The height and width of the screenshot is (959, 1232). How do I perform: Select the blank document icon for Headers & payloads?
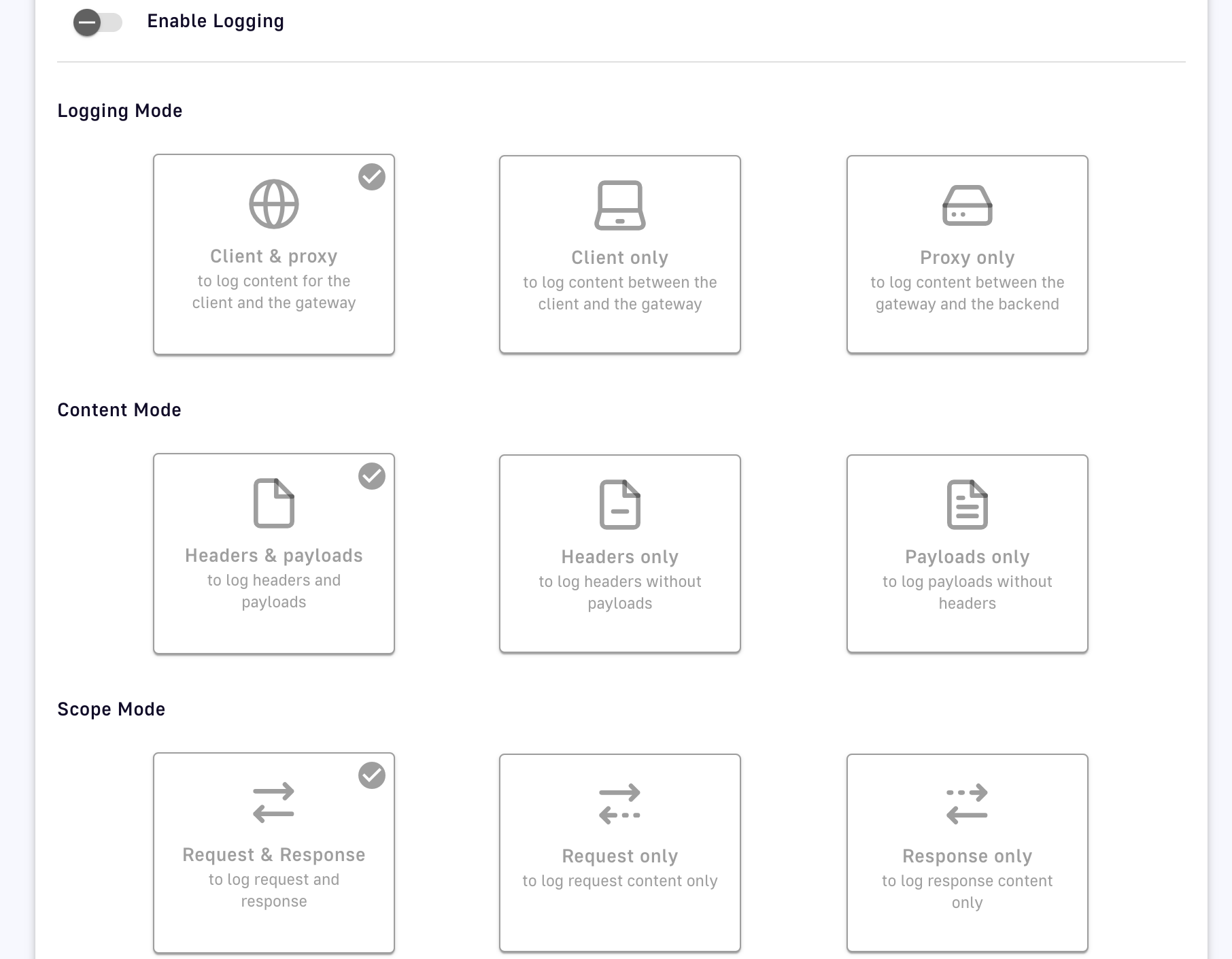274,503
